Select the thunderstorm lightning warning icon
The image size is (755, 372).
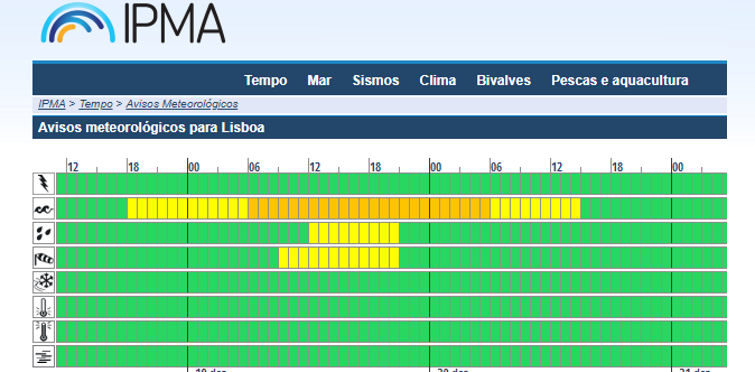point(43,183)
